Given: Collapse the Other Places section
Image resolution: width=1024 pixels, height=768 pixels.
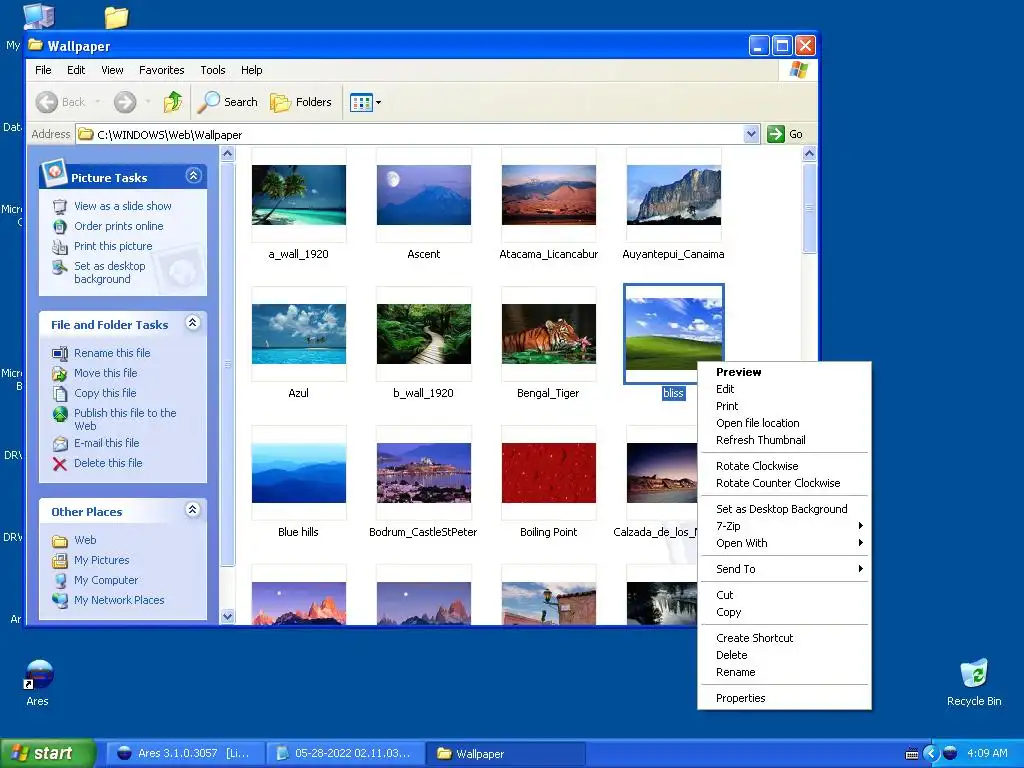Looking at the screenshot, I should [x=193, y=509].
